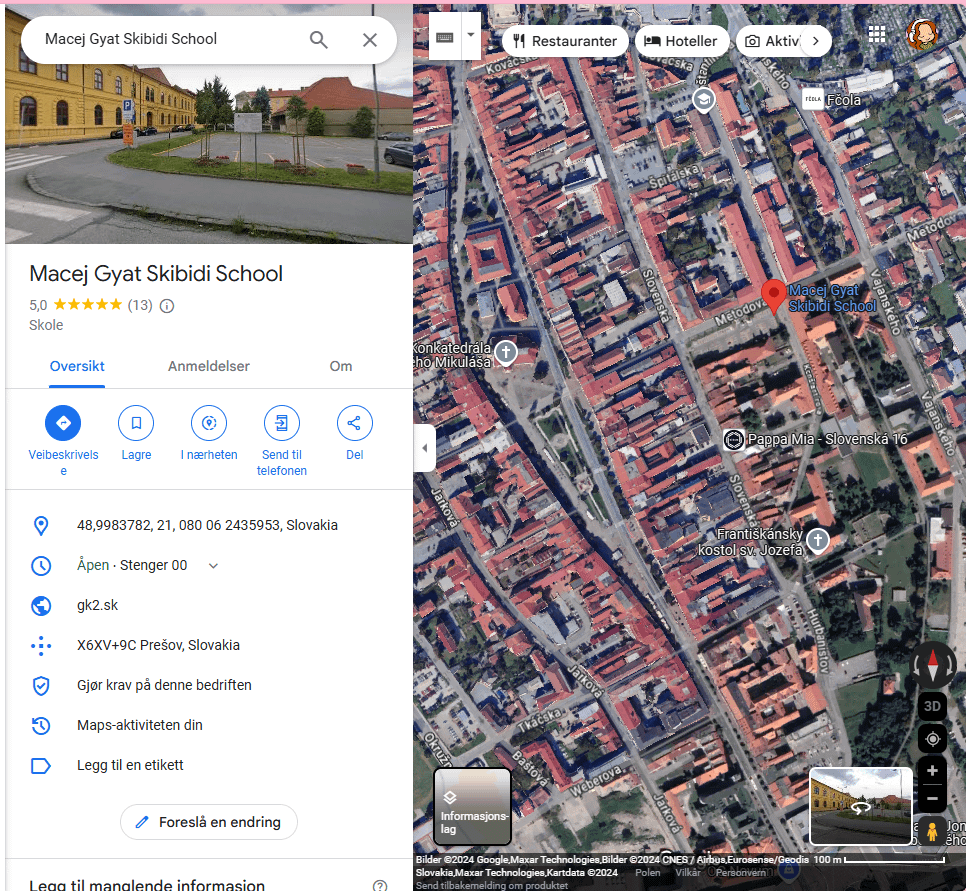Viewport: 966px width, 891px height.
Task: Switch to the Oversikt tab
Action: click(x=77, y=366)
